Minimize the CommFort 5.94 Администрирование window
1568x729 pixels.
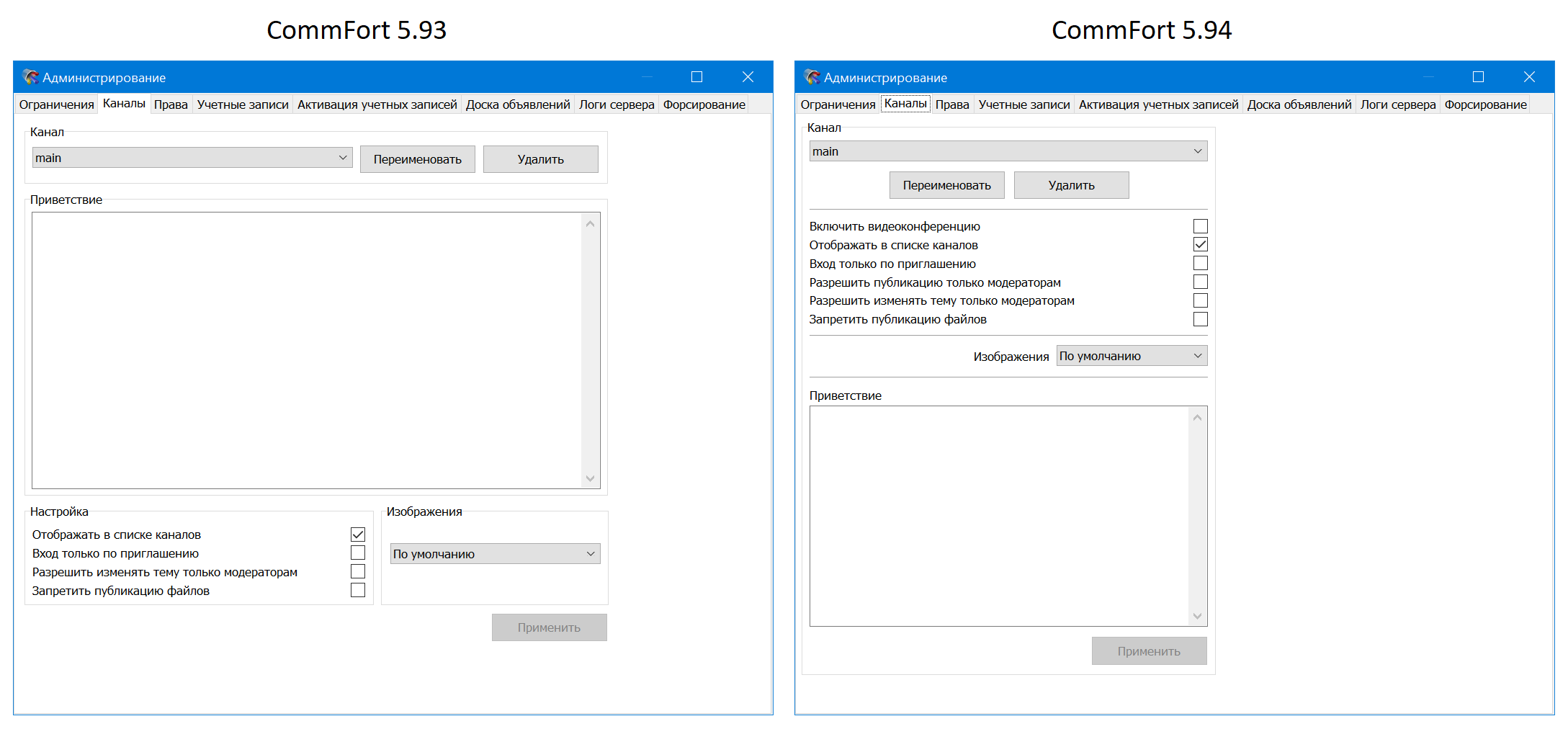[x=1428, y=77]
